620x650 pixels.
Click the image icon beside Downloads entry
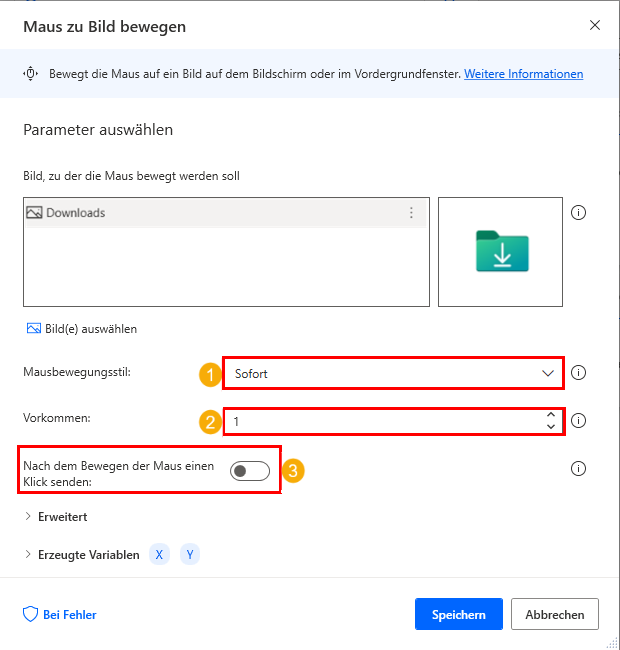34,213
